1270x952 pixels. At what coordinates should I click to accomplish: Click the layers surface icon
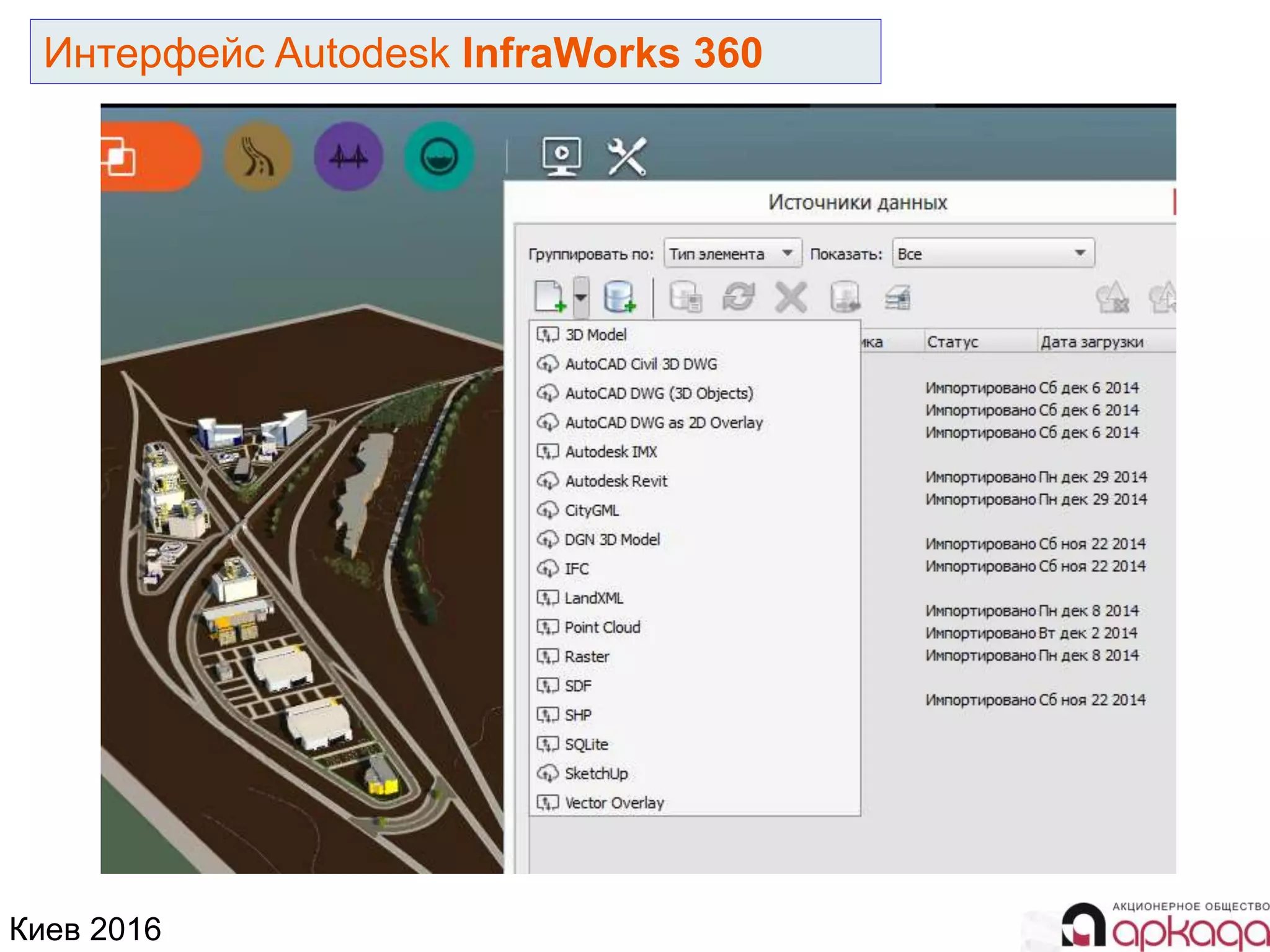(898, 298)
